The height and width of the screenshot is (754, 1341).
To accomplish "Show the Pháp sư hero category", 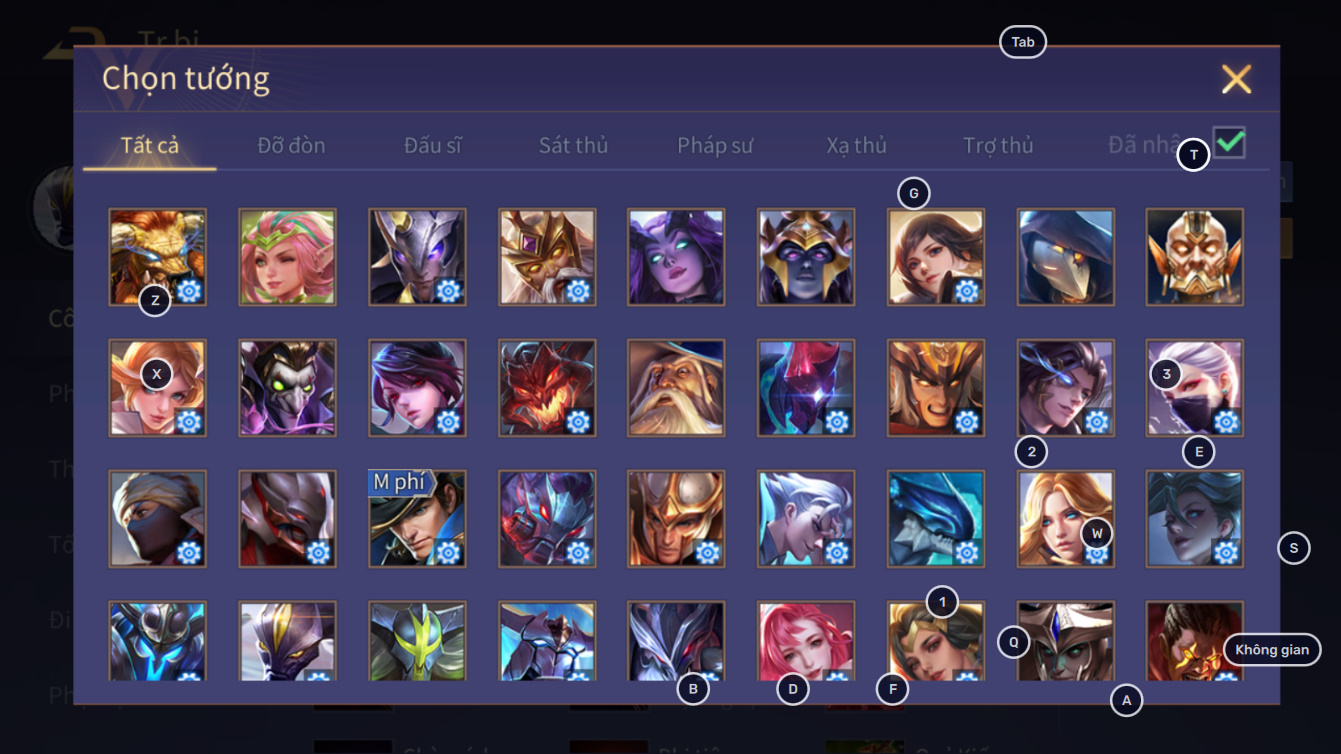I will click(x=715, y=145).
